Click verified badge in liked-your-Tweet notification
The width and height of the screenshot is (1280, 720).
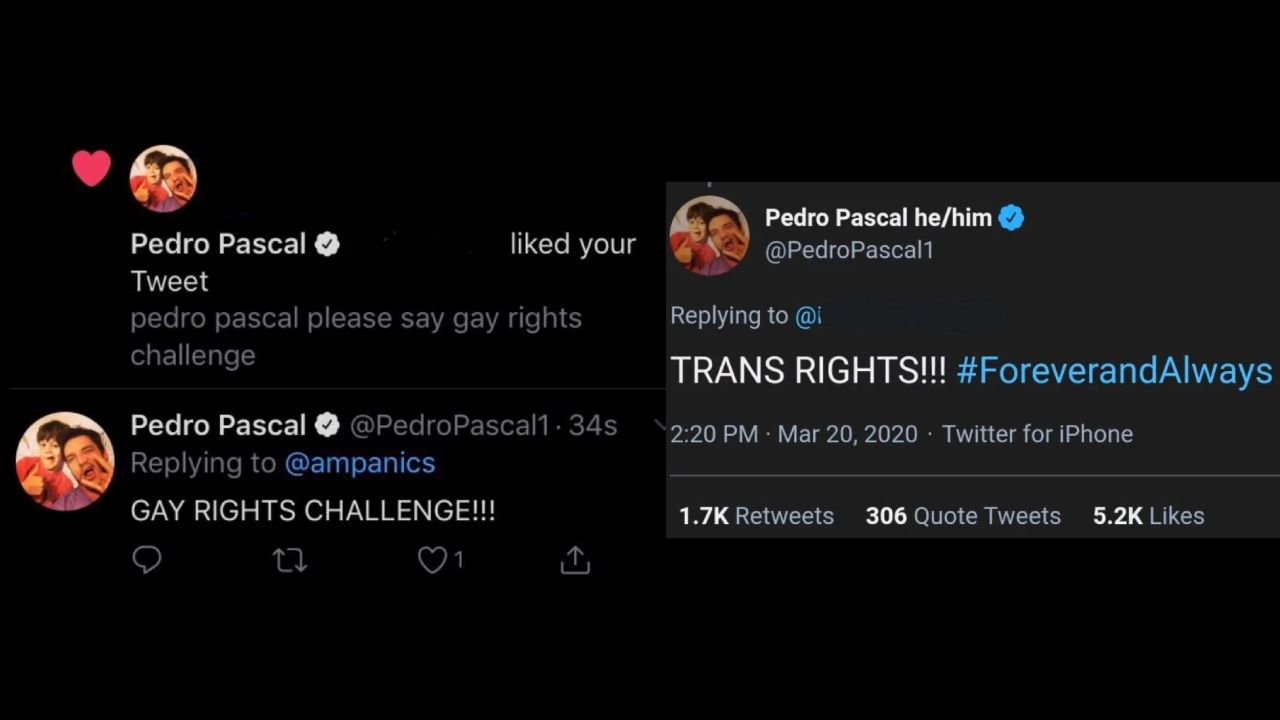pyautogui.click(x=328, y=244)
